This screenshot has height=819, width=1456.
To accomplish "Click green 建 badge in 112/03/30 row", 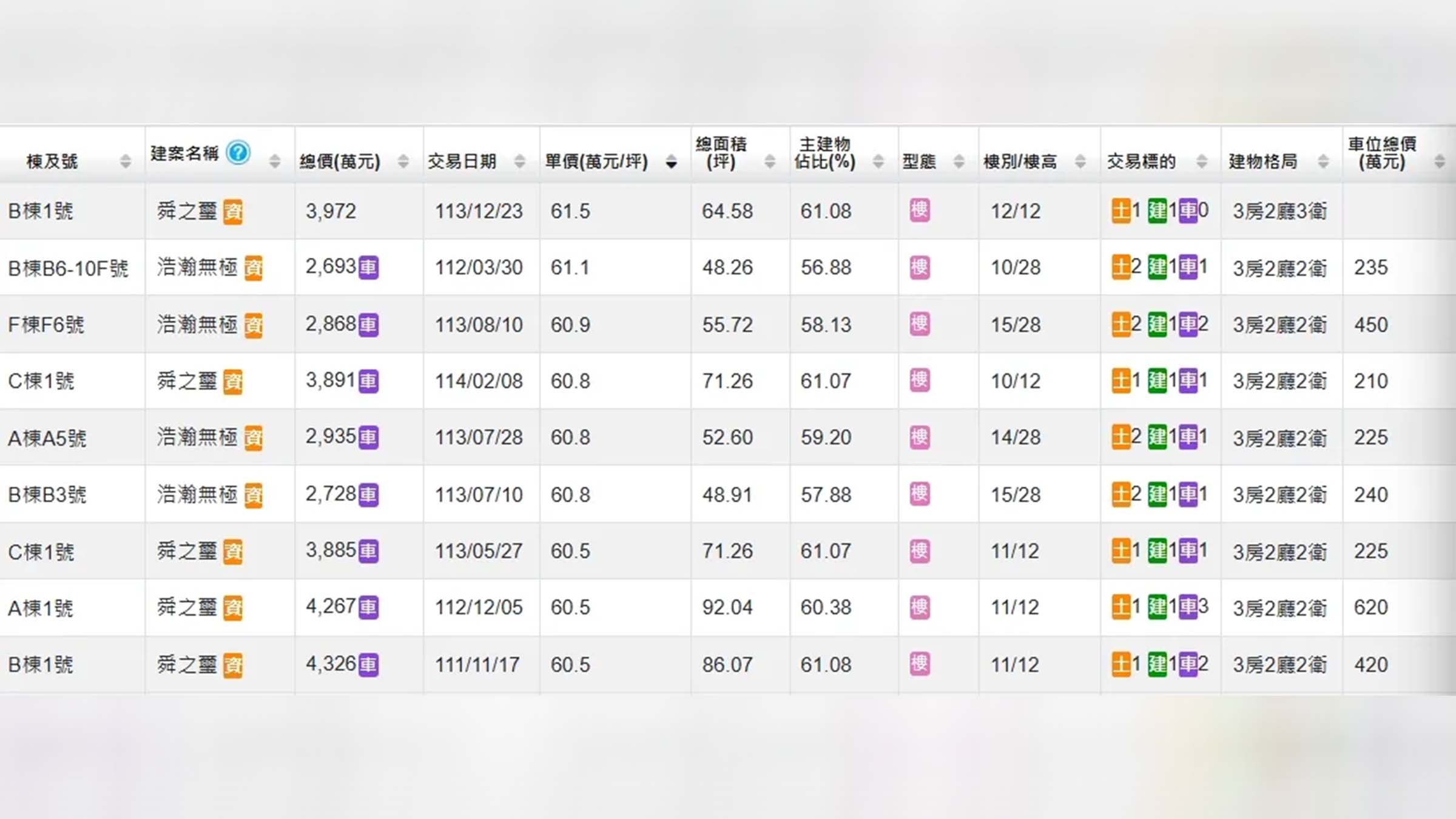I will pyautogui.click(x=1158, y=268).
